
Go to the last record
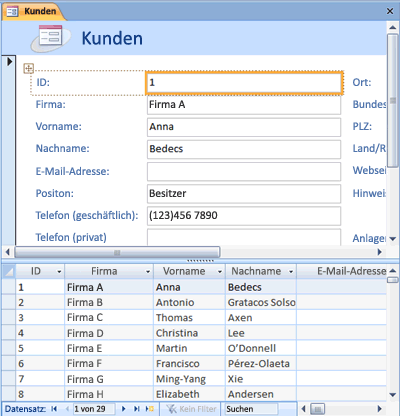137,409
